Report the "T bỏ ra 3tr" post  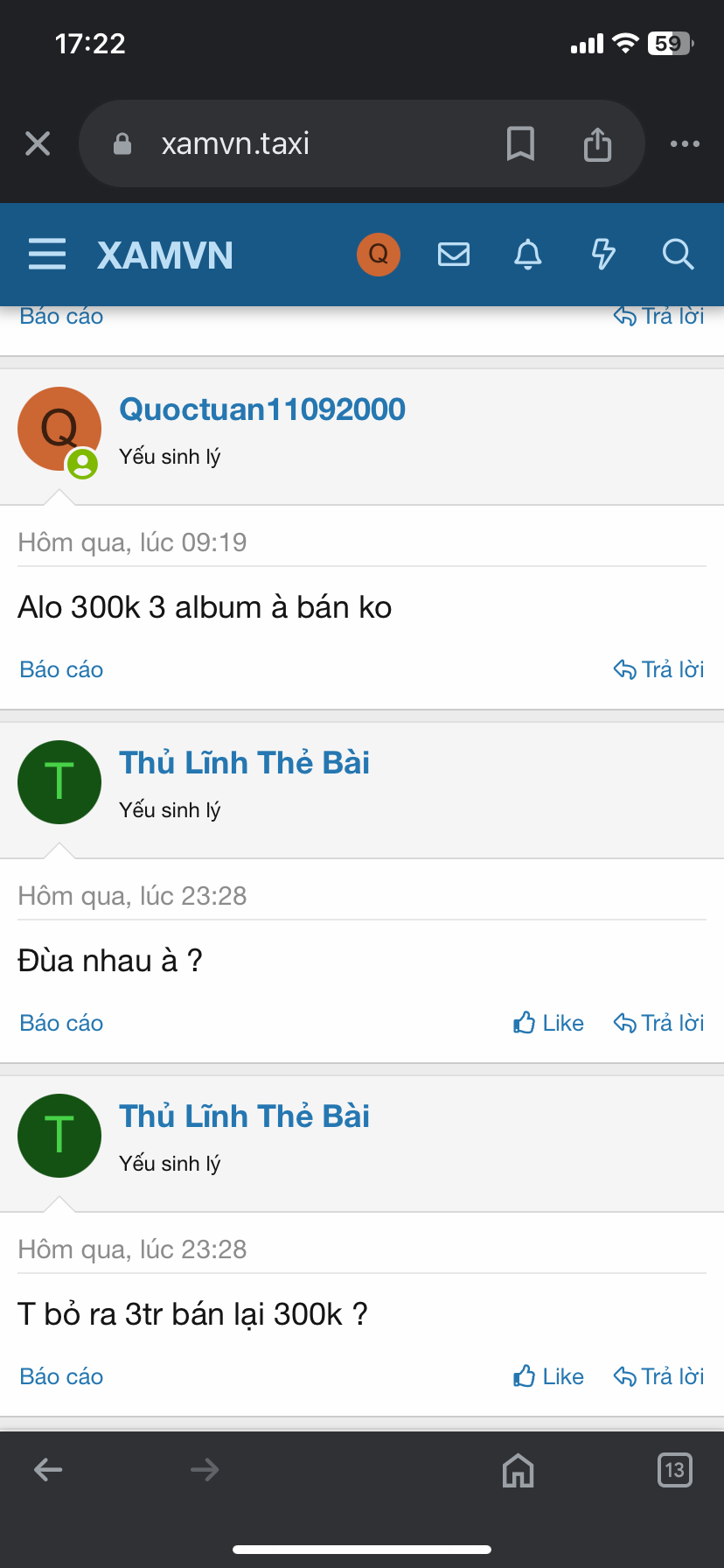pyautogui.click(x=61, y=1376)
